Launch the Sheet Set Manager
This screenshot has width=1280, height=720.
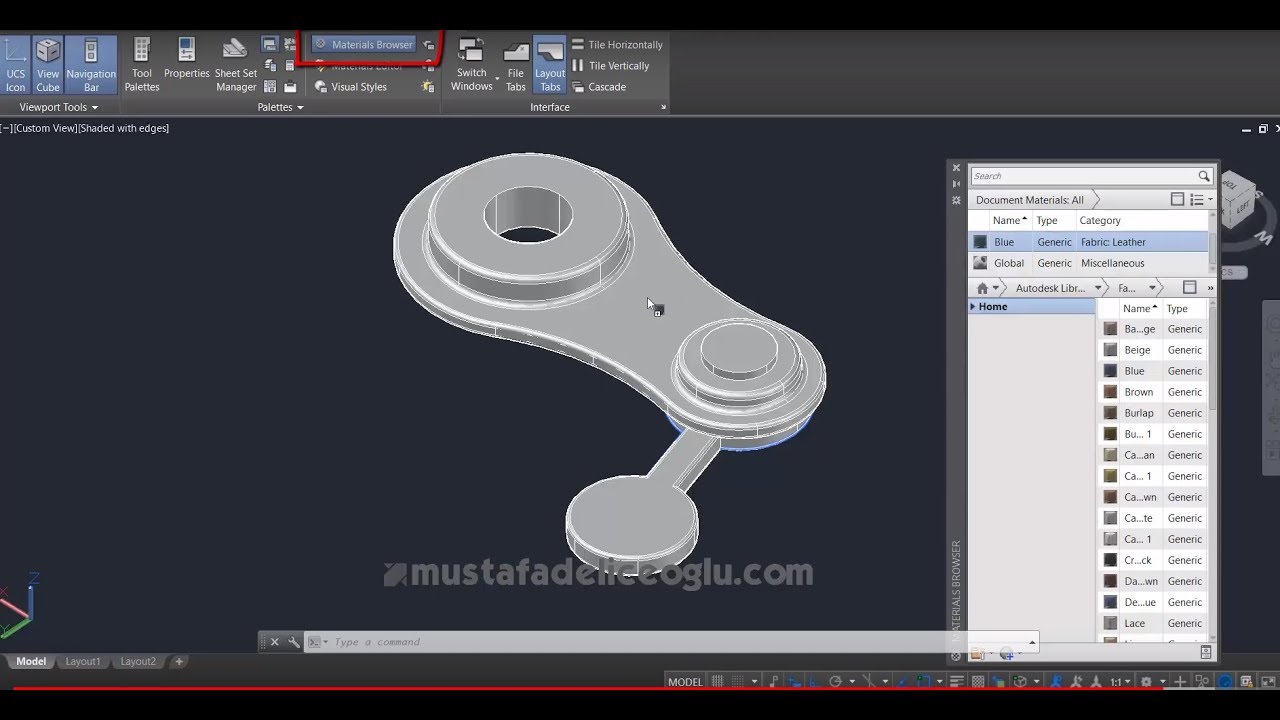235,65
